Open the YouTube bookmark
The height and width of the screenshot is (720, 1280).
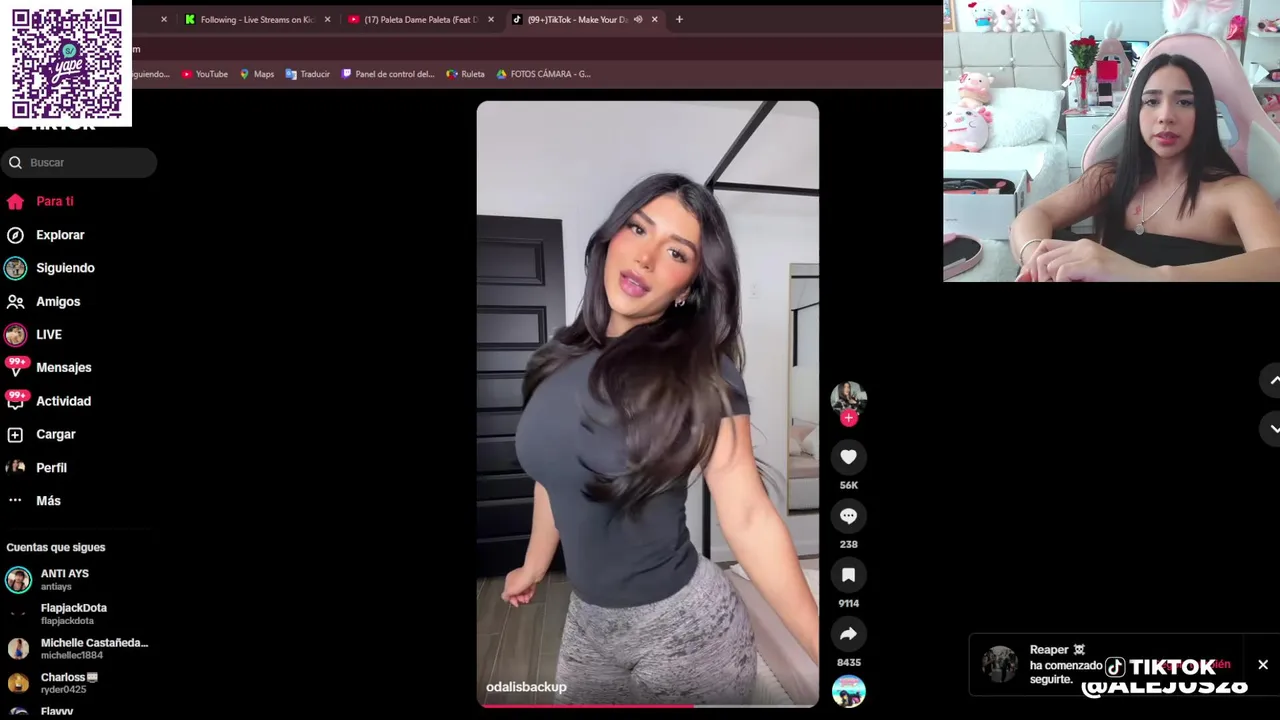click(204, 74)
